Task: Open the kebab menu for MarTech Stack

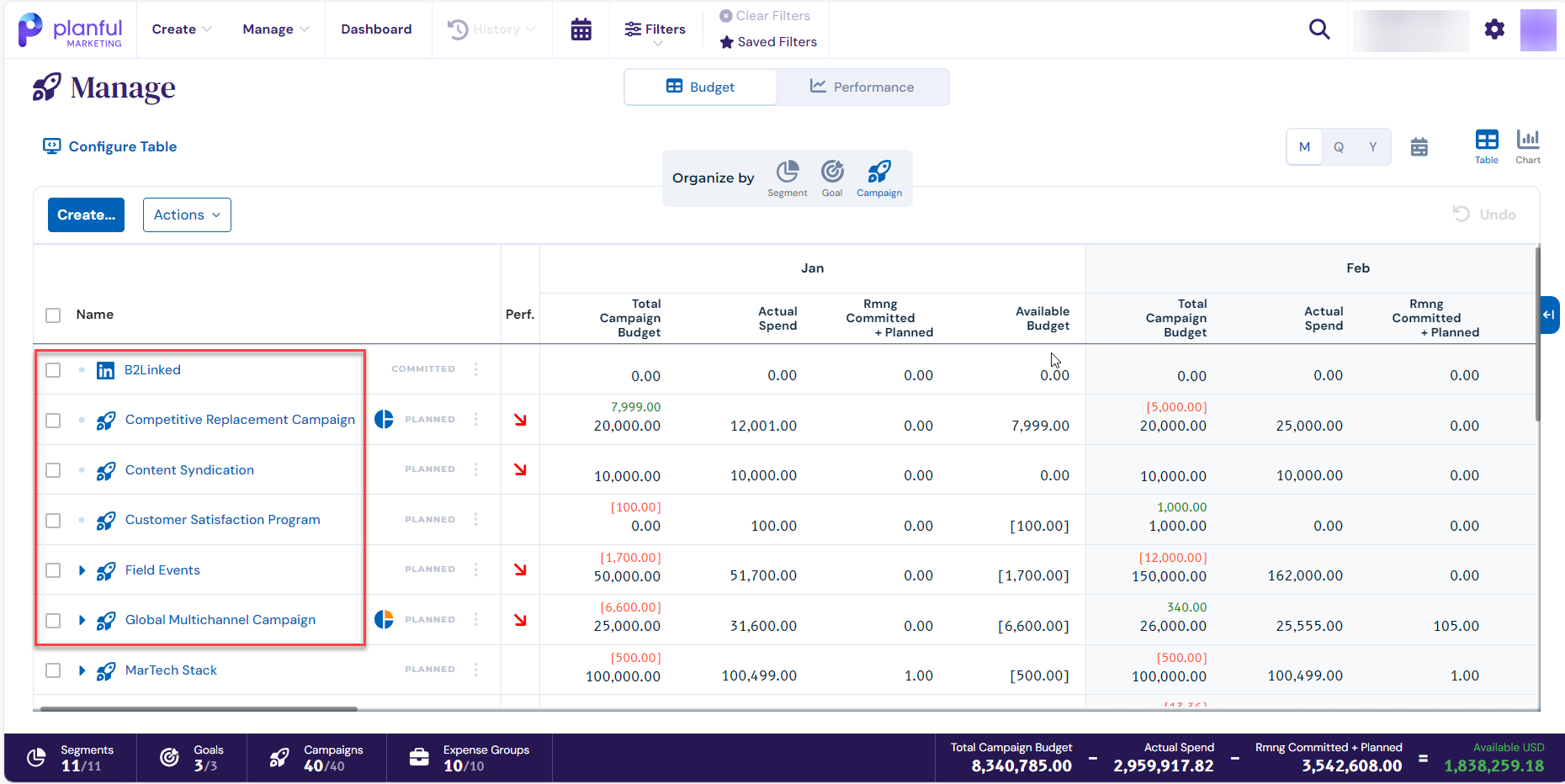Action: coord(476,670)
